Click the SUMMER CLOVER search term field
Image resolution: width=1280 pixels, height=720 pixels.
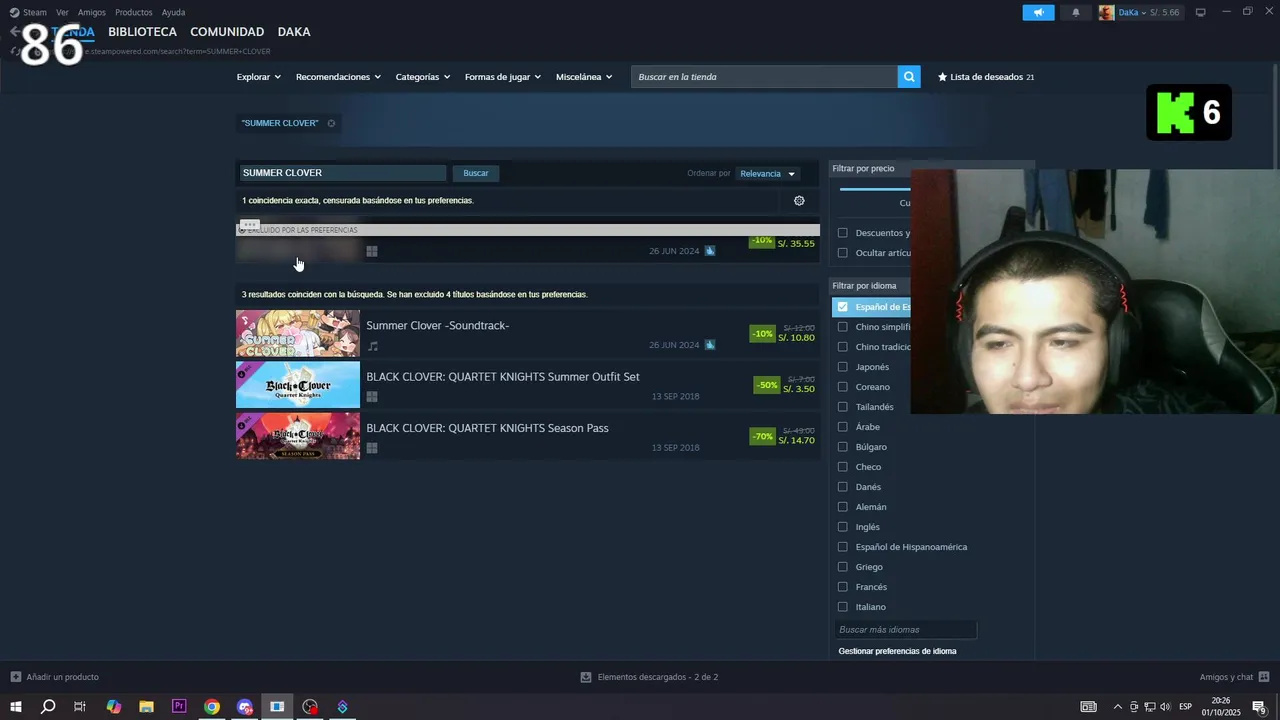[x=342, y=173]
